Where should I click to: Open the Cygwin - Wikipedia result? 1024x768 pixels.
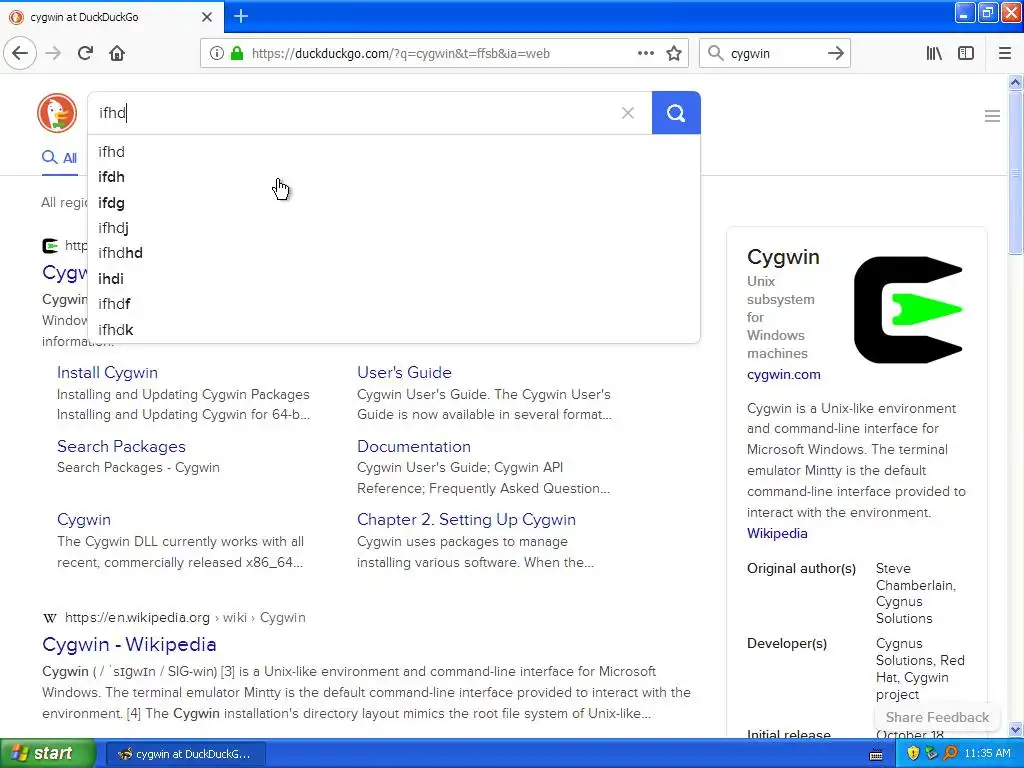pyautogui.click(x=129, y=645)
